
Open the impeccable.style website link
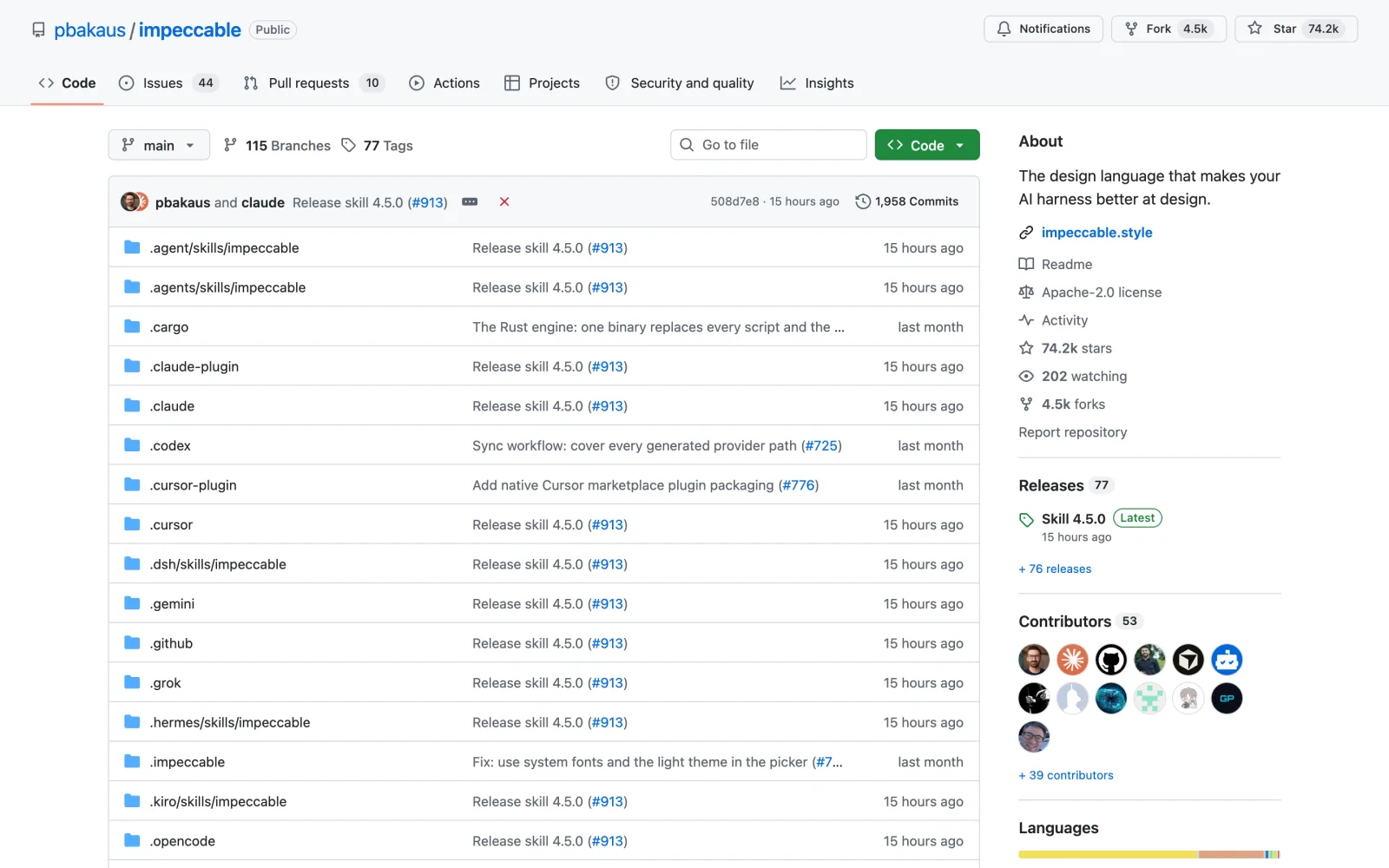coord(1097,232)
